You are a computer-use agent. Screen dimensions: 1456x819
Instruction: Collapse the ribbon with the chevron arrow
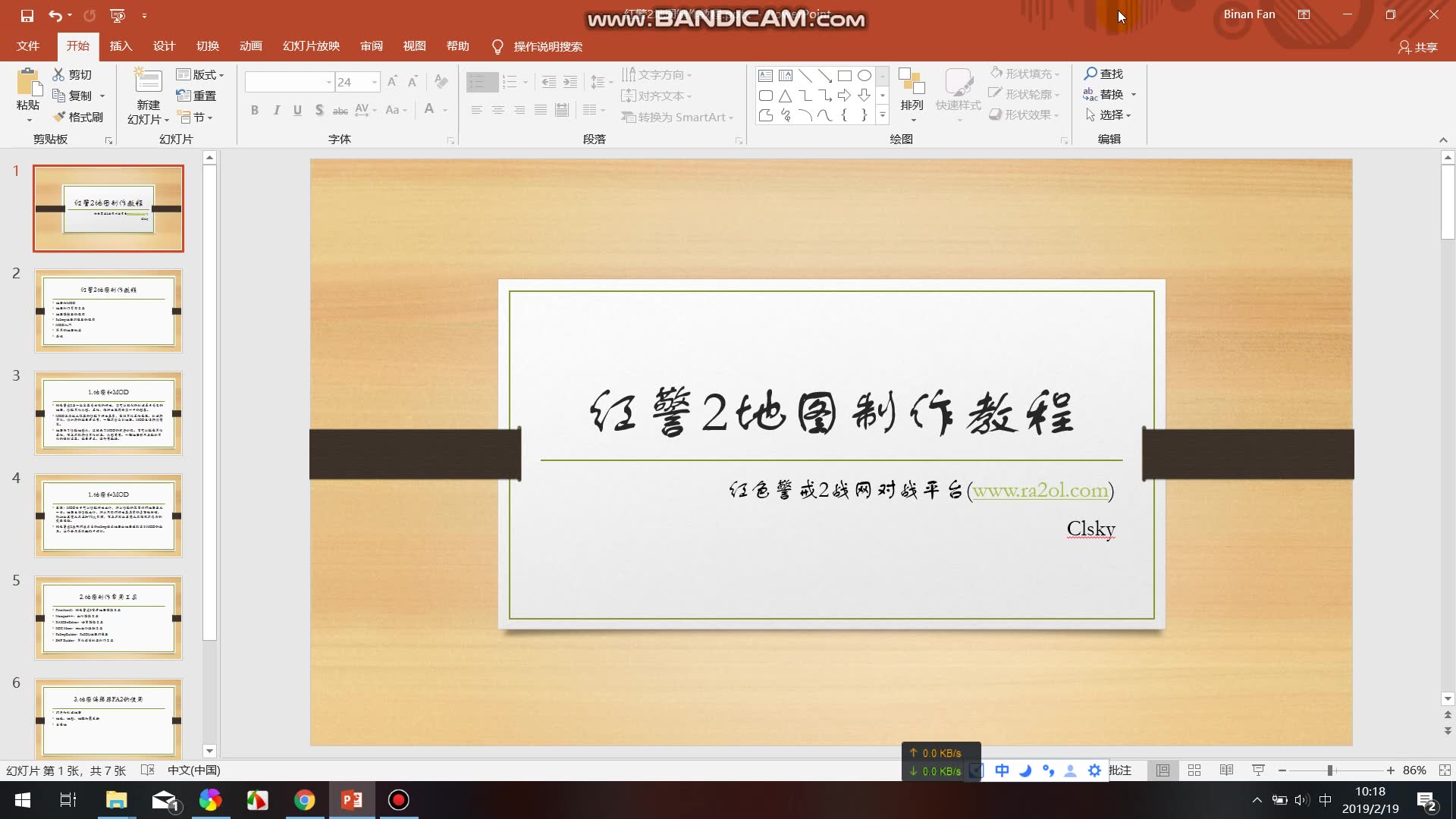1443,140
